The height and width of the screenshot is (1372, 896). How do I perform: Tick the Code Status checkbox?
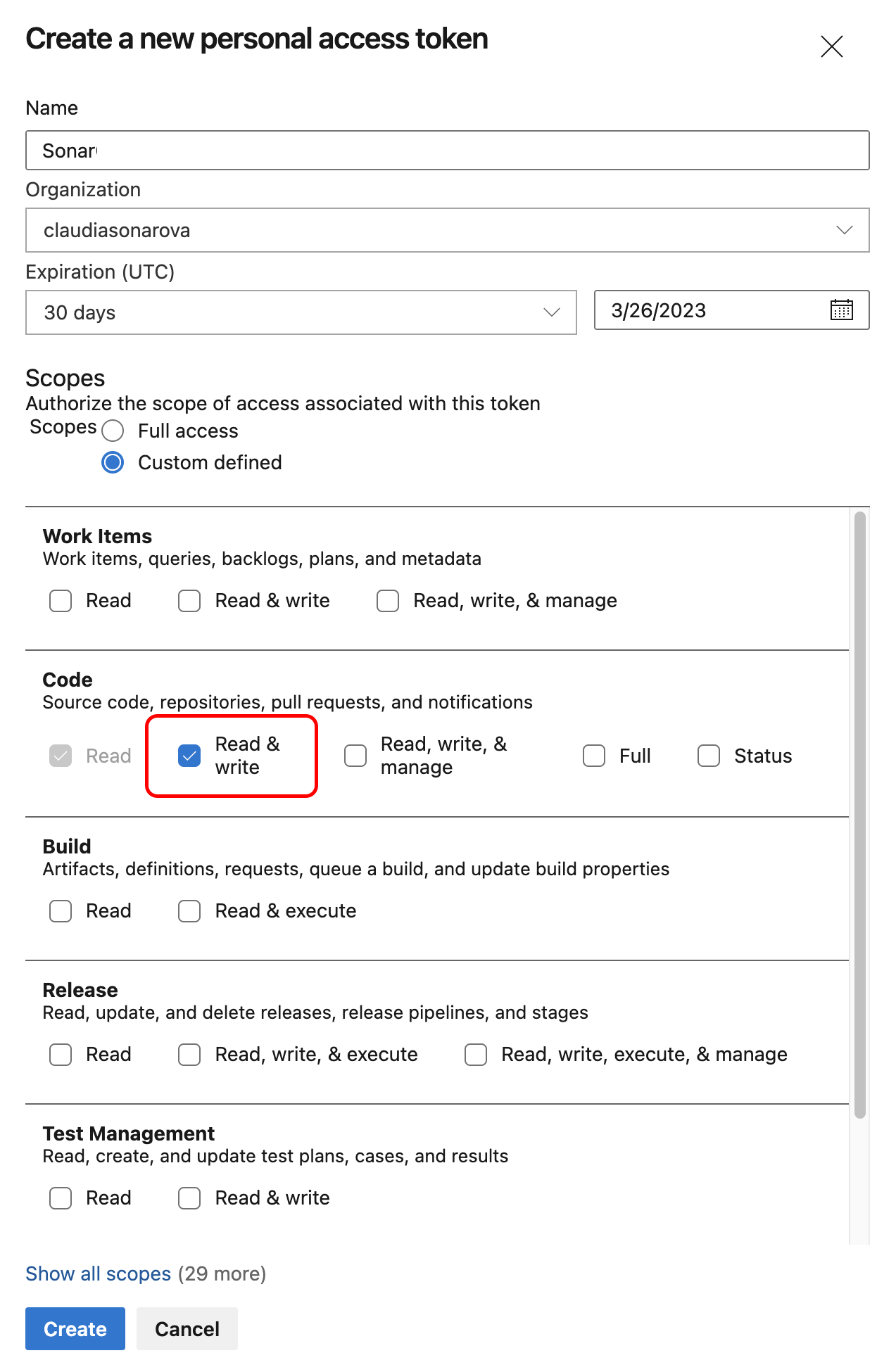pyautogui.click(x=709, y=756)
